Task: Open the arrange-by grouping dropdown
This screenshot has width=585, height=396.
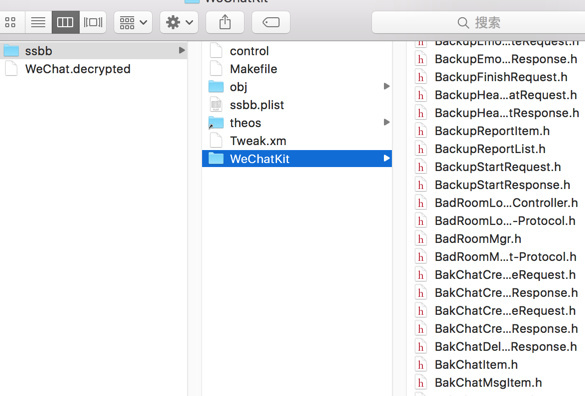Action: [x=133, y=22]
